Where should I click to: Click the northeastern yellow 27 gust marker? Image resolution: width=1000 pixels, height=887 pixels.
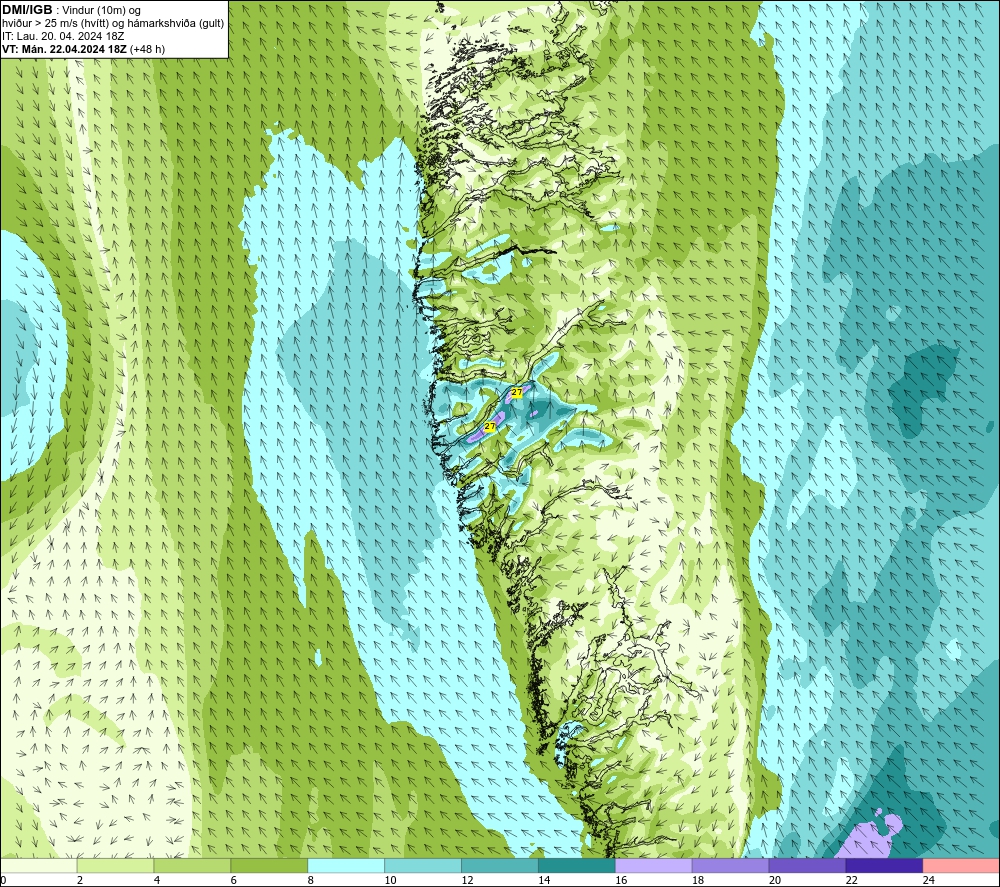(517, 392)
